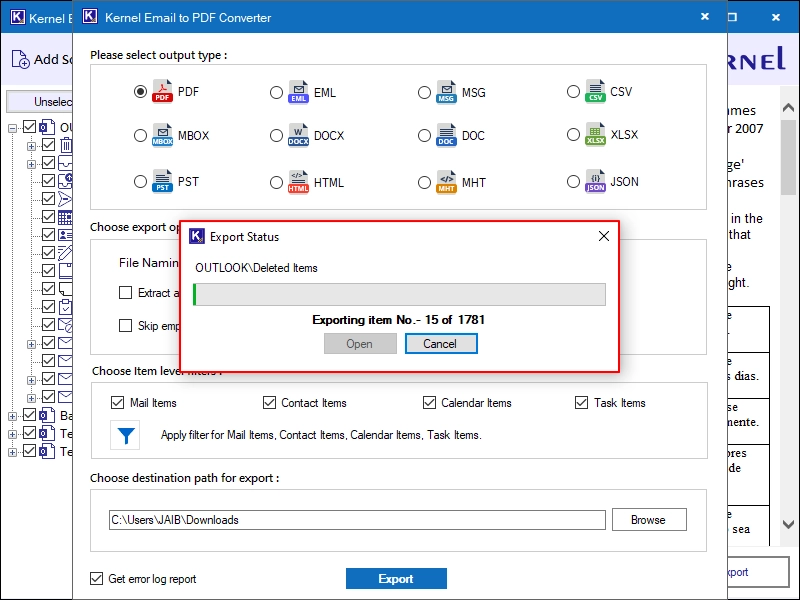Click the Open button in Export Status

(x=360, y=343)
